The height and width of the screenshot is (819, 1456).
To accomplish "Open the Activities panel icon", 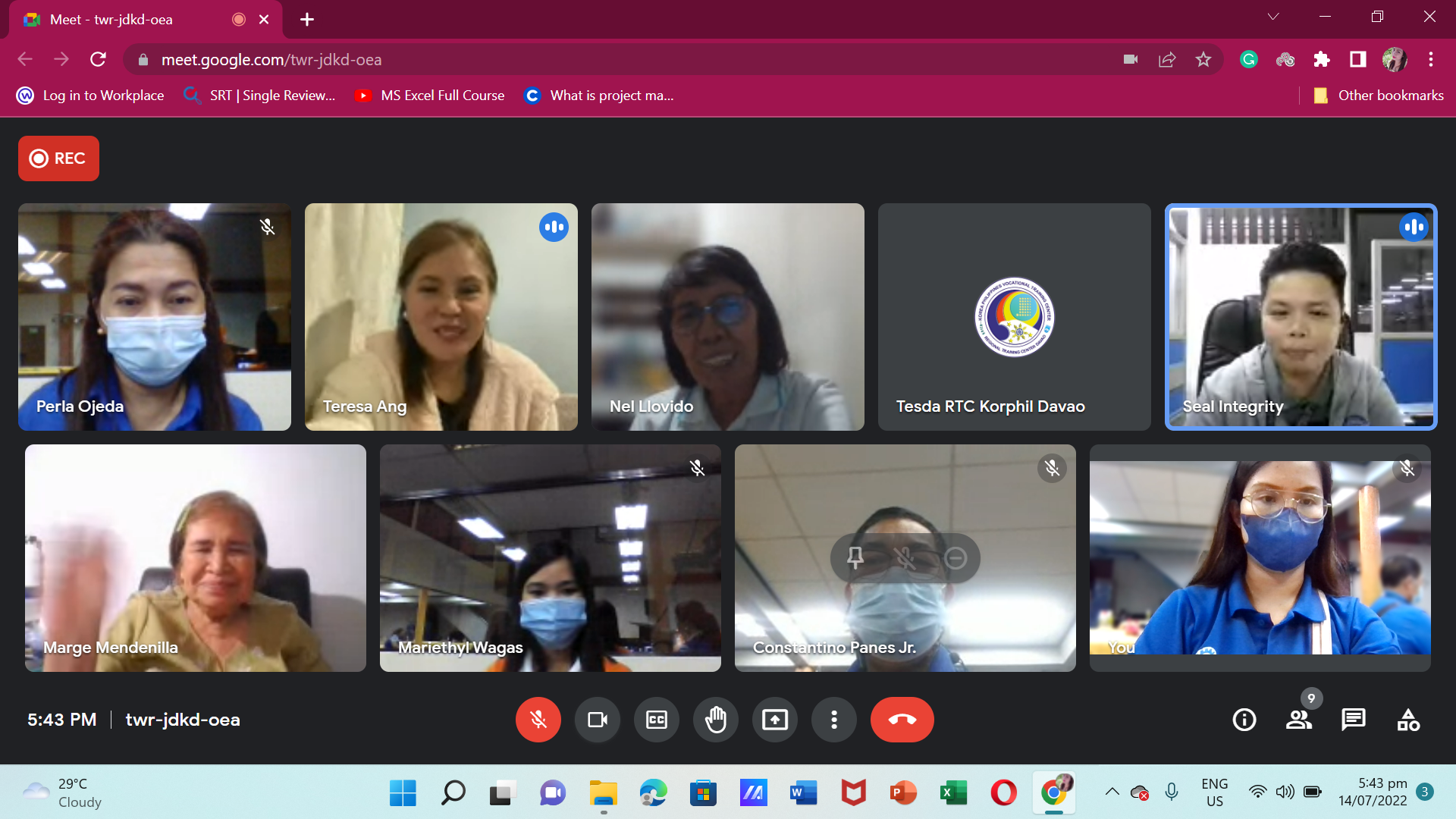I will tap(1407, 720).
